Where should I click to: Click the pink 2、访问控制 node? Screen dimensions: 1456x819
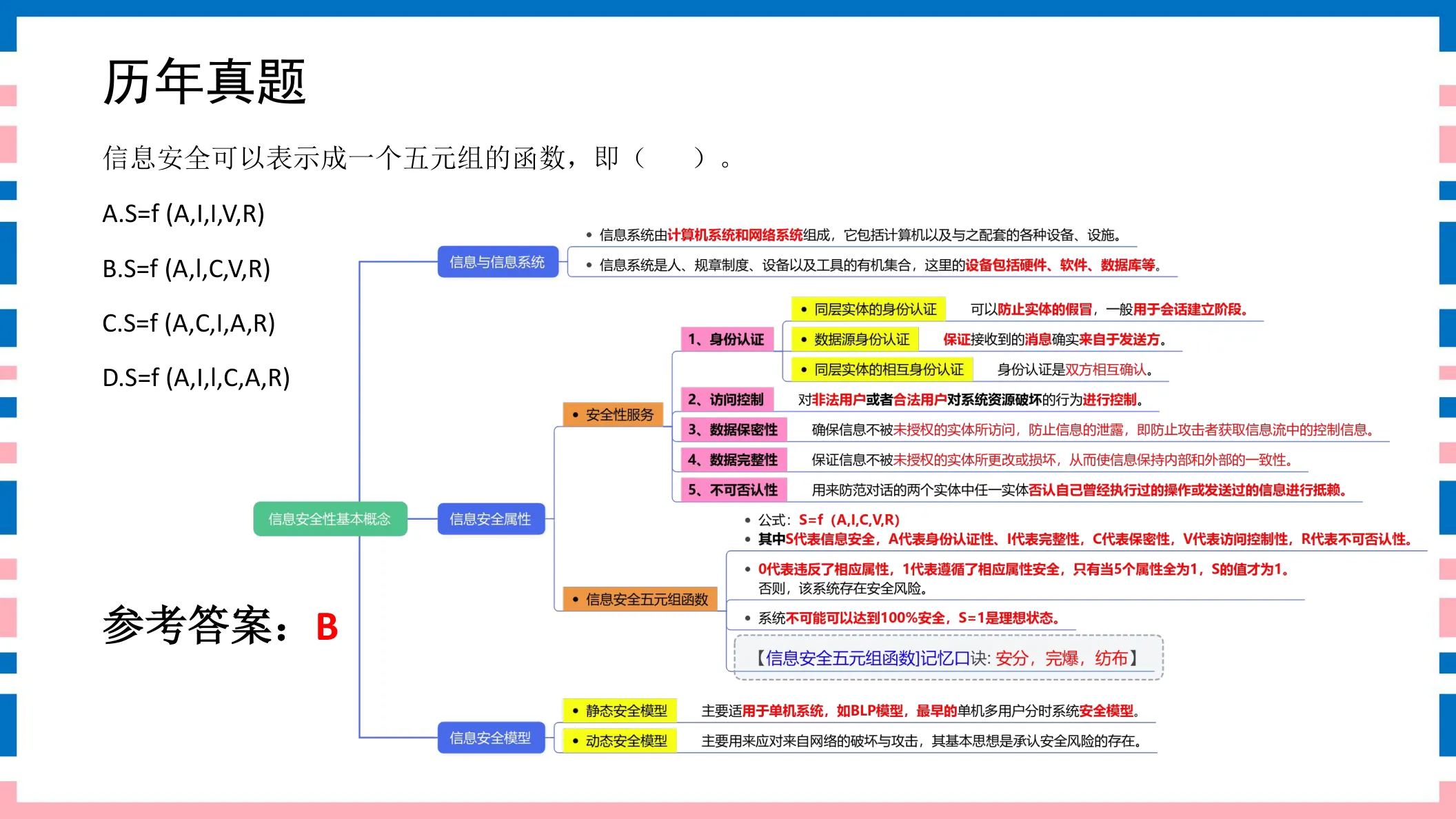coord(727,399)
